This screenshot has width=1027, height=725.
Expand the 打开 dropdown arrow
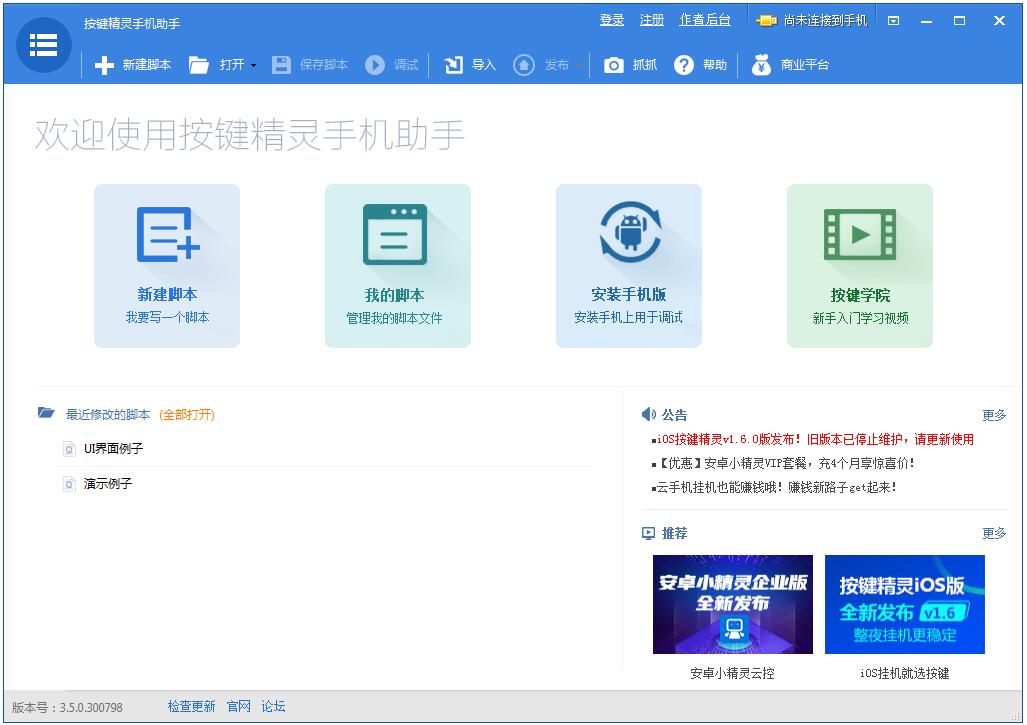coord(253,65)
